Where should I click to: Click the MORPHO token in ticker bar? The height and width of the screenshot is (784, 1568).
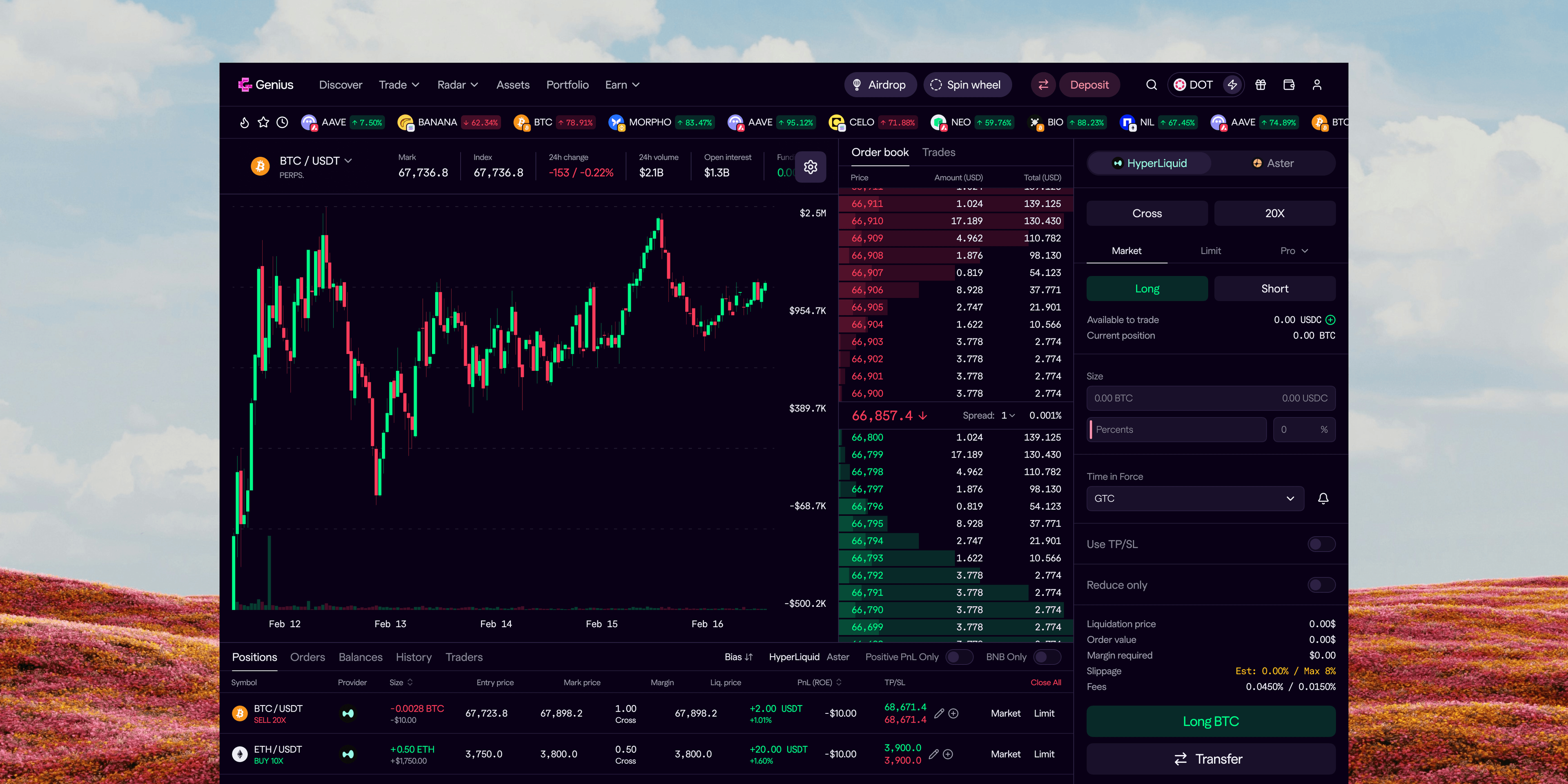(661, 122)
